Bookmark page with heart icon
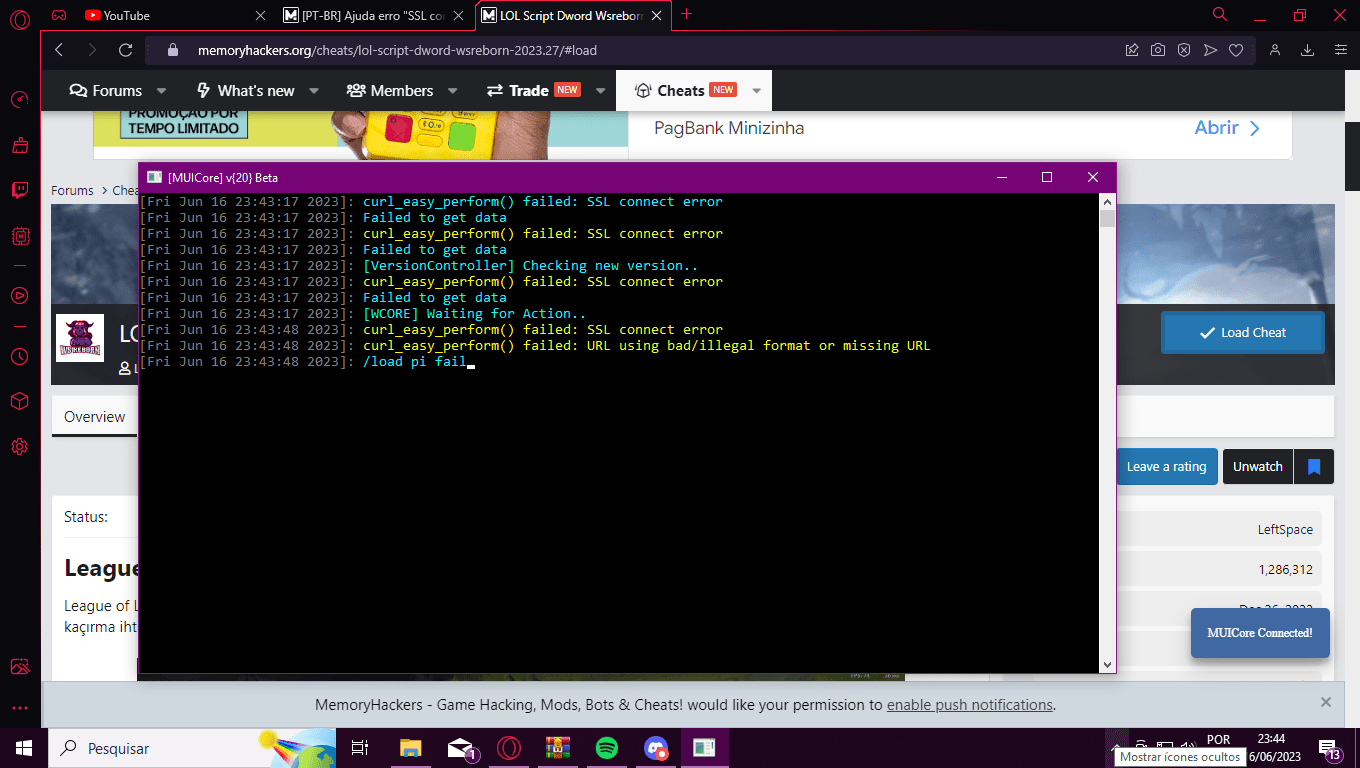The height and width of the screenshot is (768, 1360). [1236, 50]
